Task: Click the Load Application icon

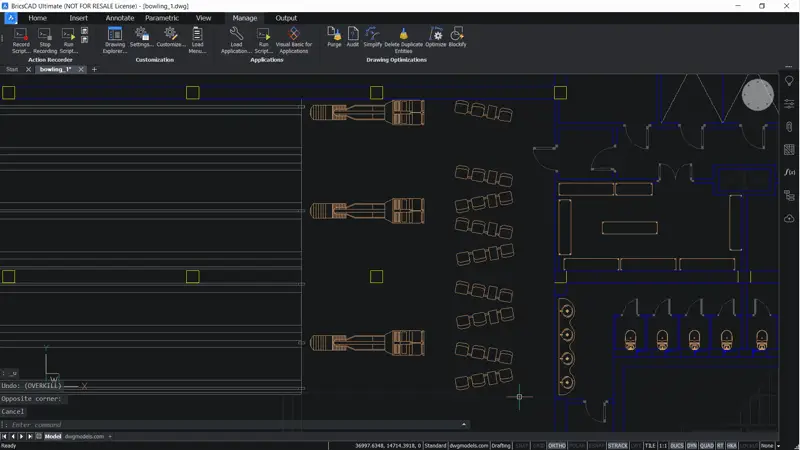Action: click(236, 35)
